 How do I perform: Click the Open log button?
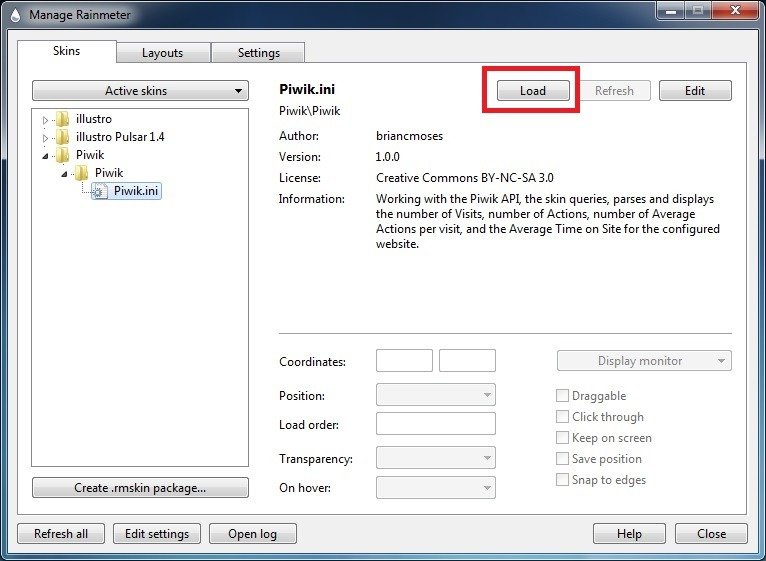pos(253,534)
